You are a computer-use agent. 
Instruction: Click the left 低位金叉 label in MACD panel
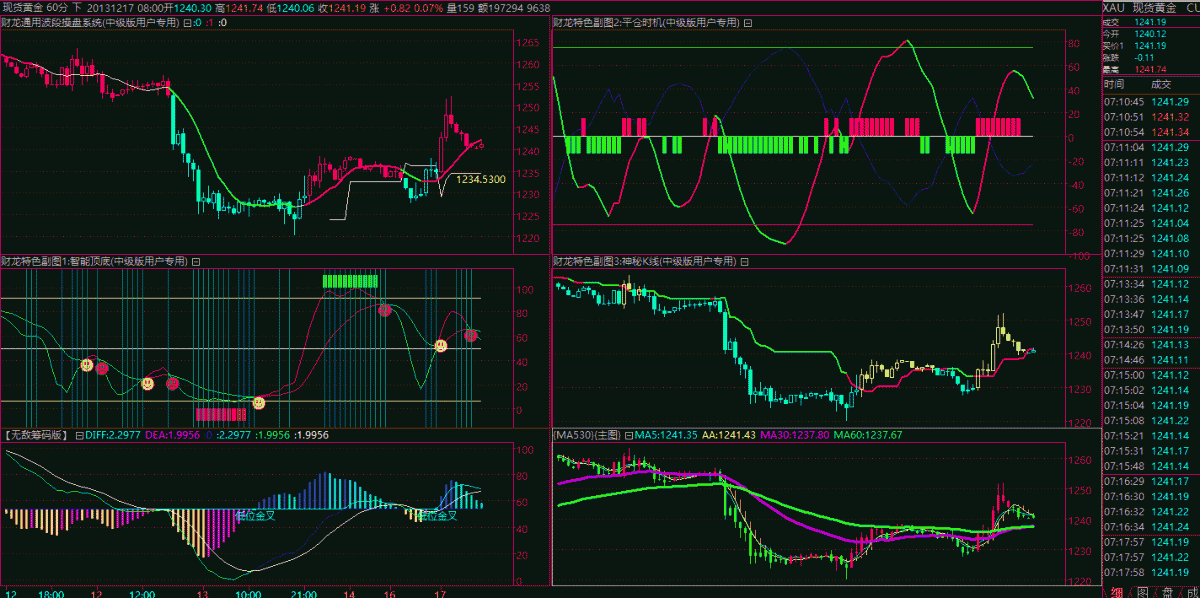(x=256, y=516)
